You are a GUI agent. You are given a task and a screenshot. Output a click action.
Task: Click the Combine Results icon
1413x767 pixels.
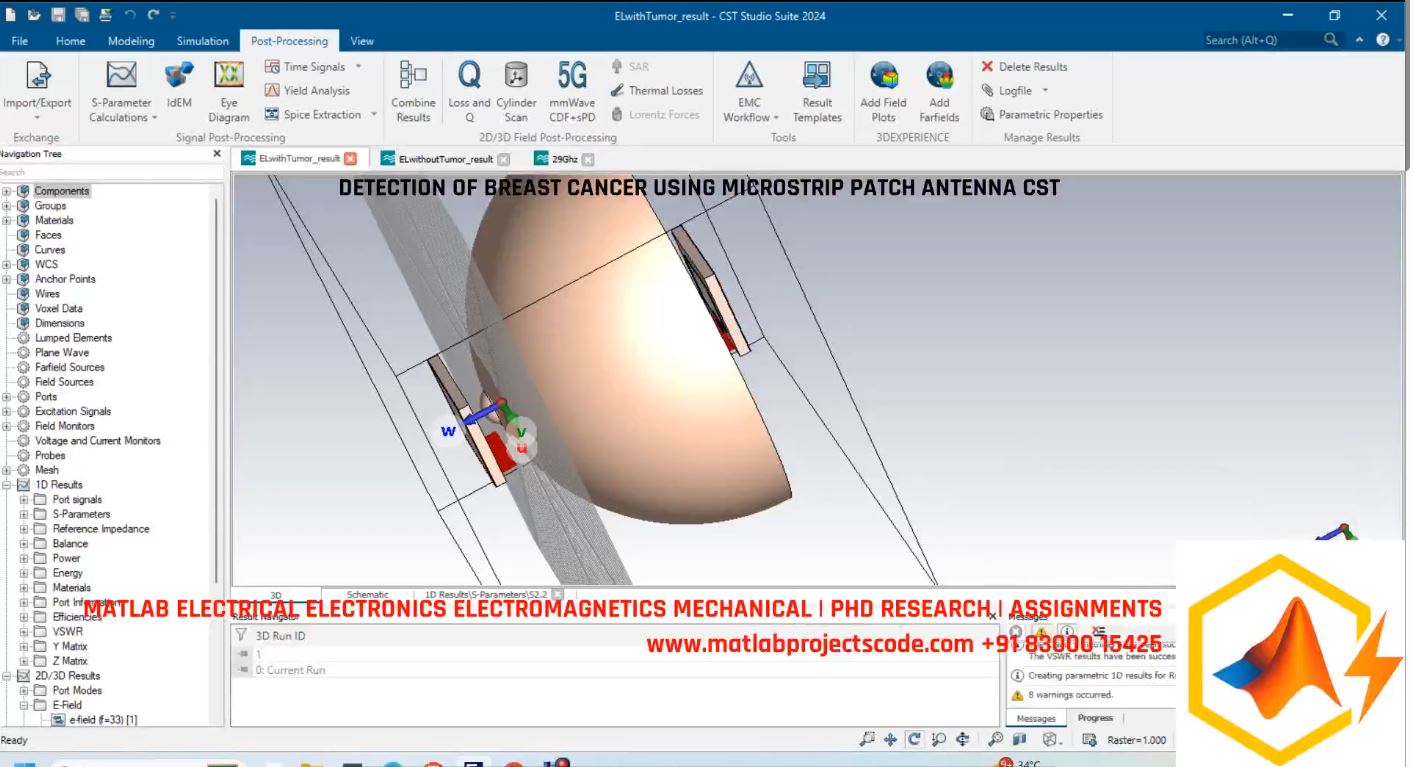click(411, 90)
